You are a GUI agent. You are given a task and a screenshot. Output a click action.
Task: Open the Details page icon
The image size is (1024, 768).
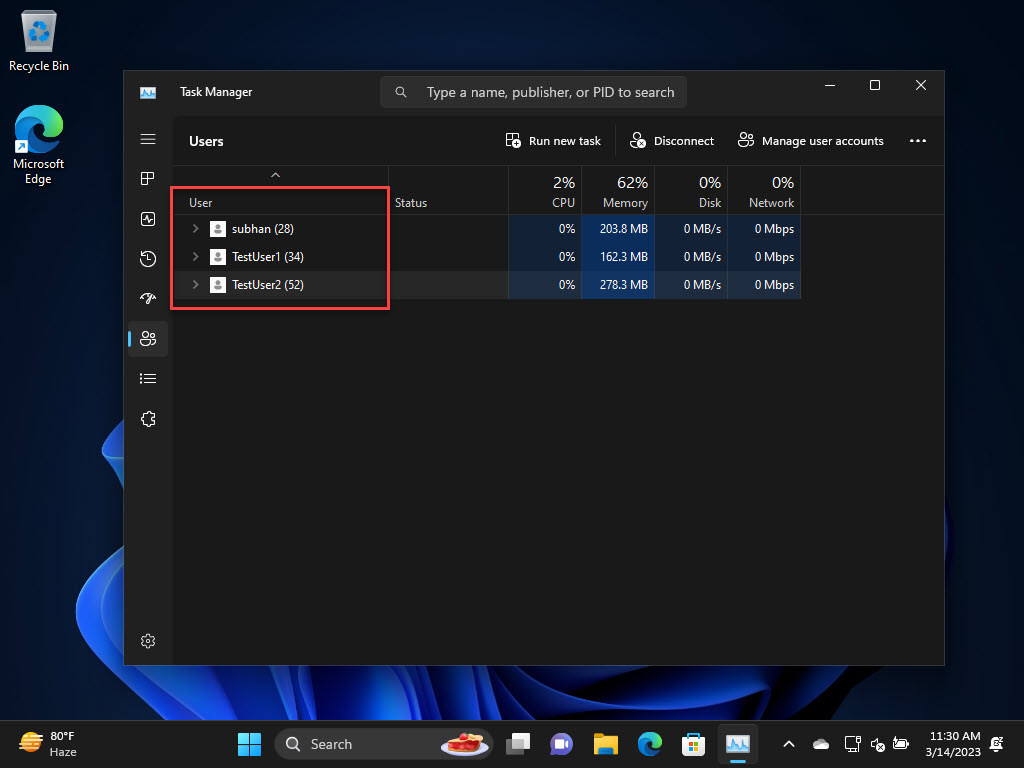148,379
